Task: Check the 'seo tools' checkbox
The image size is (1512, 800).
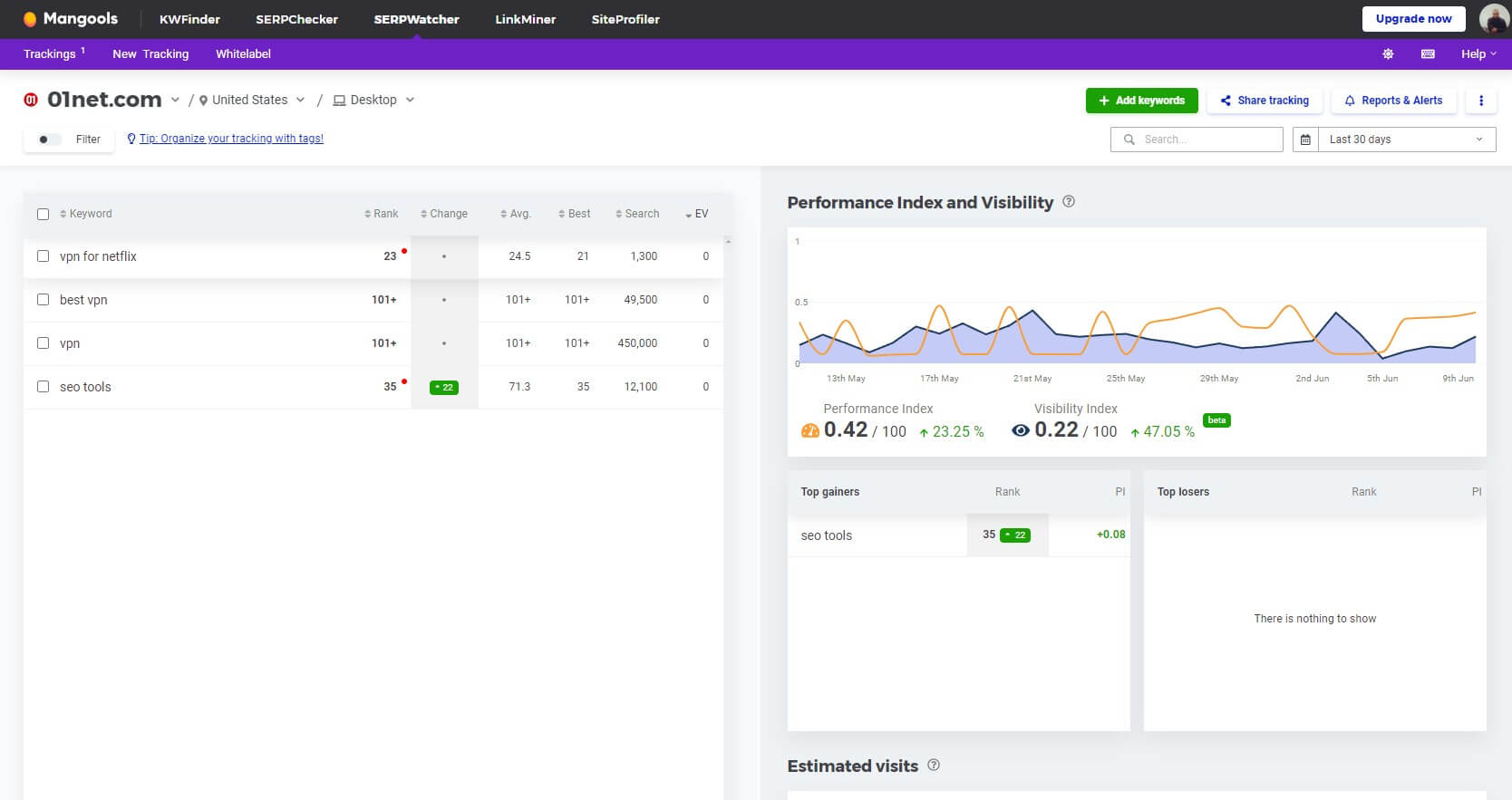Action: click(43, 387)
